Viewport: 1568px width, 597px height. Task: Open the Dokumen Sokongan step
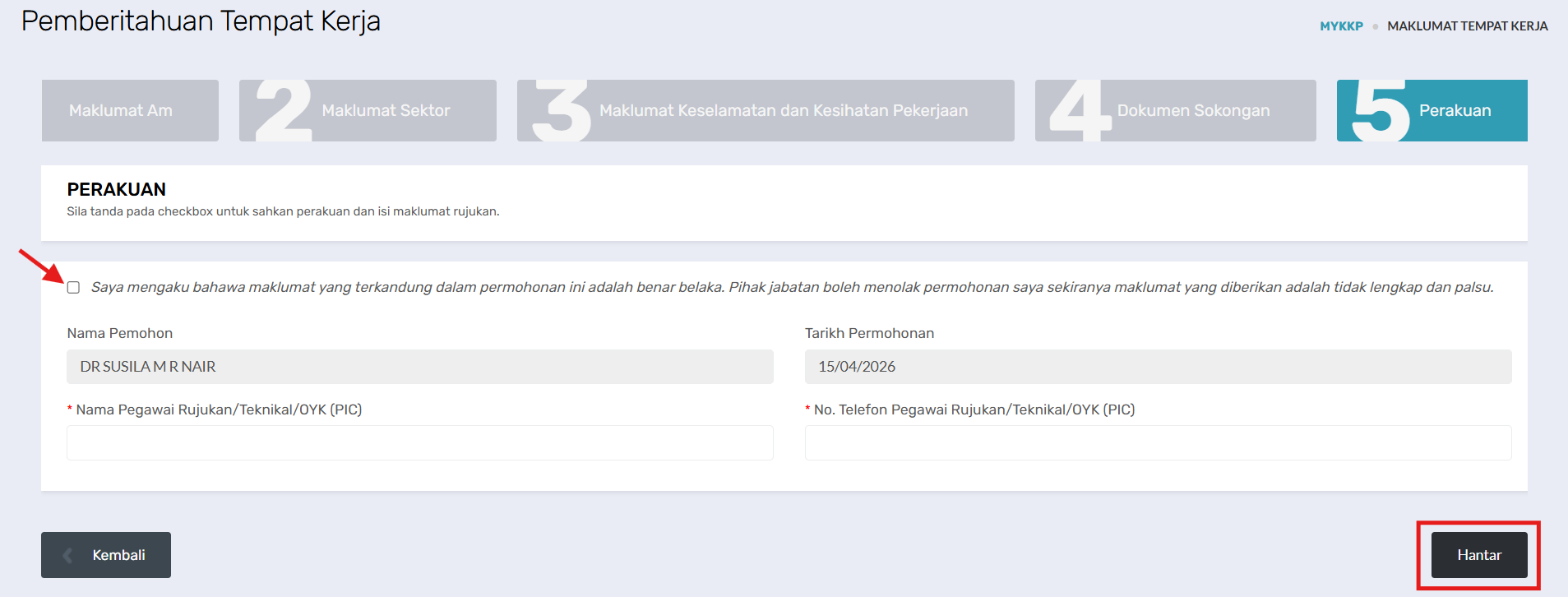coord(1193,110)
